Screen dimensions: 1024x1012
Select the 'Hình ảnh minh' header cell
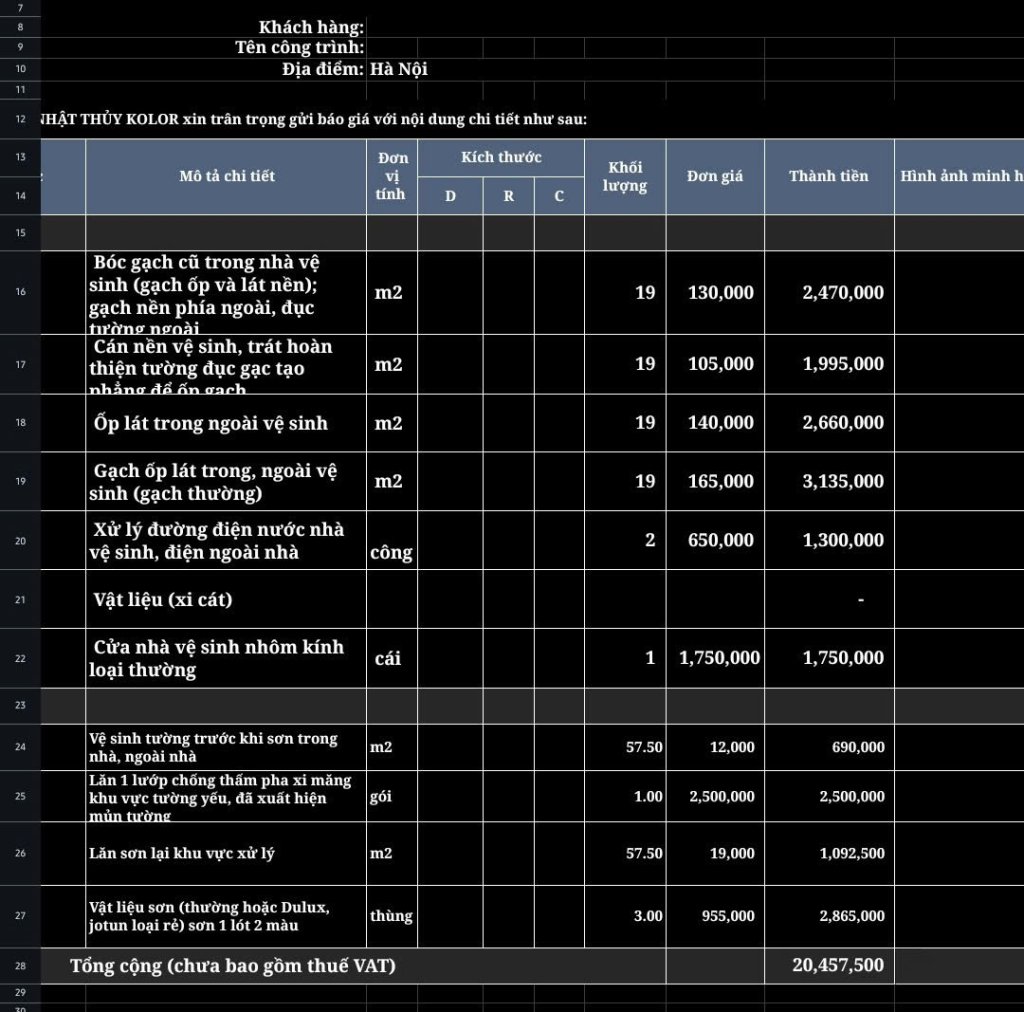coord(959,176)
